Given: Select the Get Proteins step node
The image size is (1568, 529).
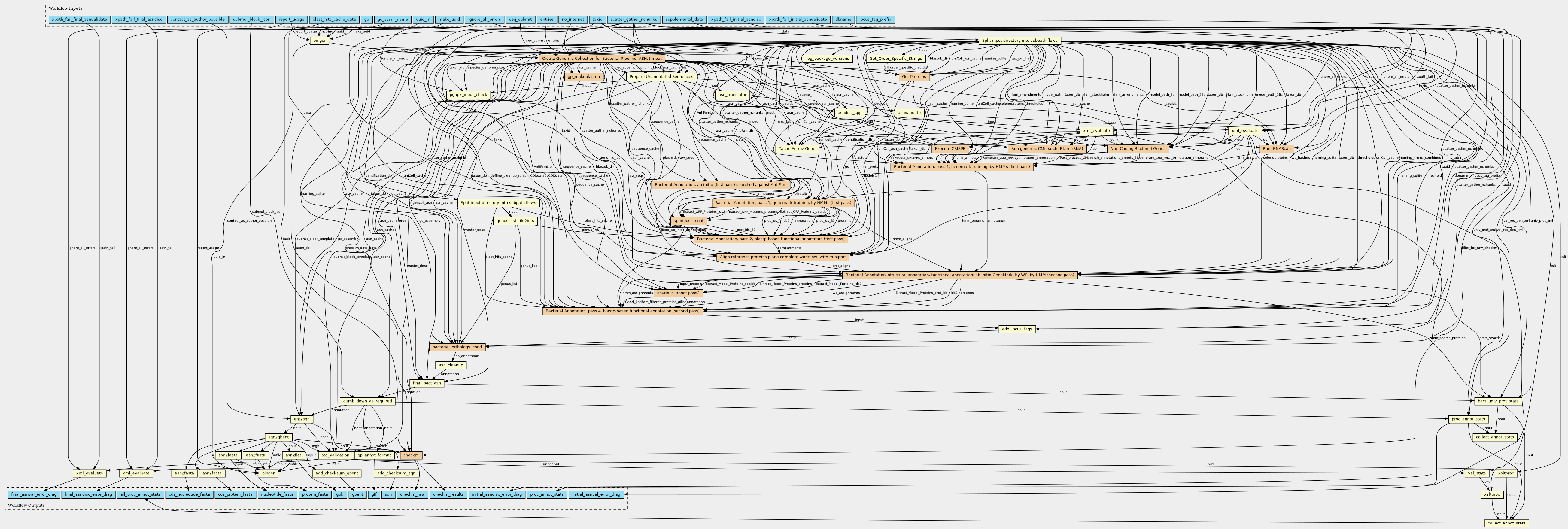Looking at the screenshot, I should click(914, 77).
